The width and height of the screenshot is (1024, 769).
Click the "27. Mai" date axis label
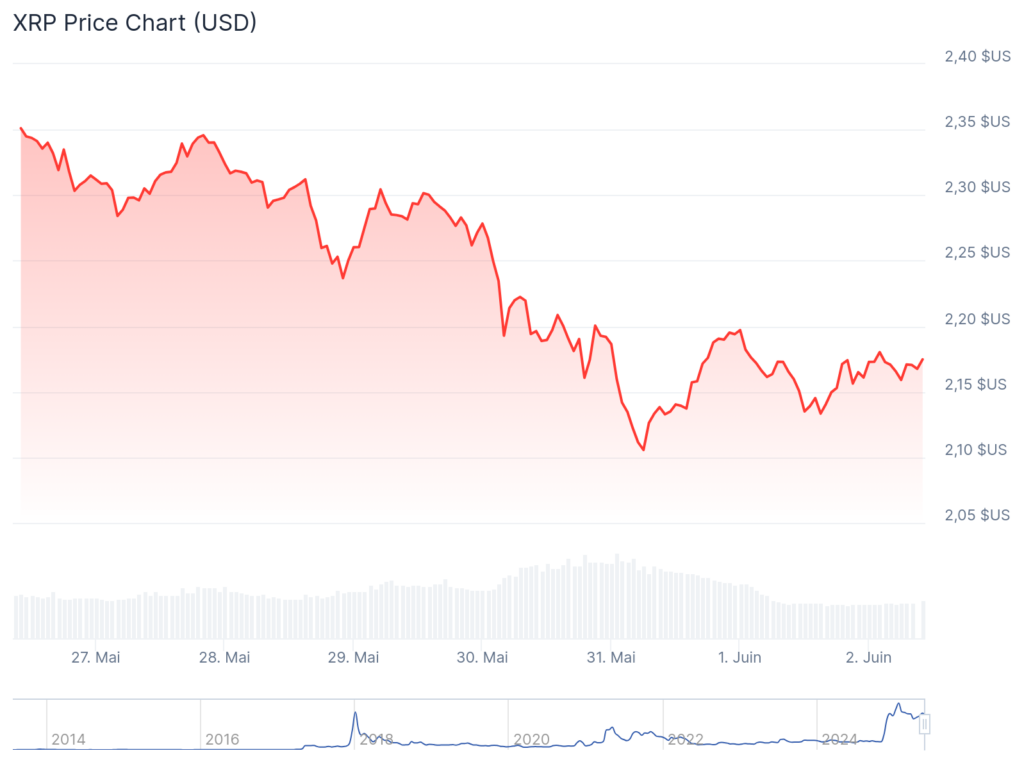click(x=96, y=657)
